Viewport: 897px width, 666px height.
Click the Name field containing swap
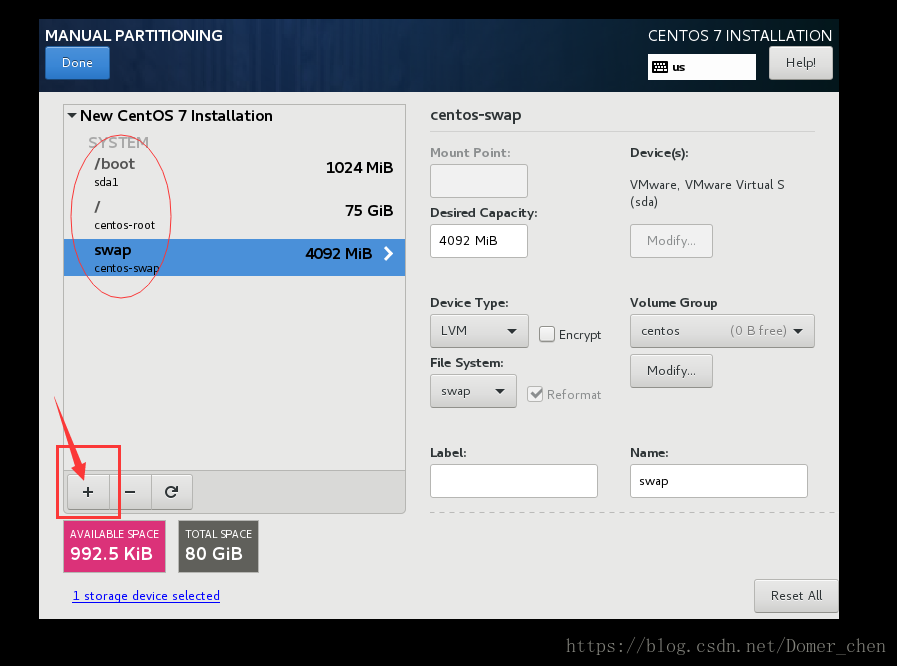pyautogui.click(x=719, y=481)
